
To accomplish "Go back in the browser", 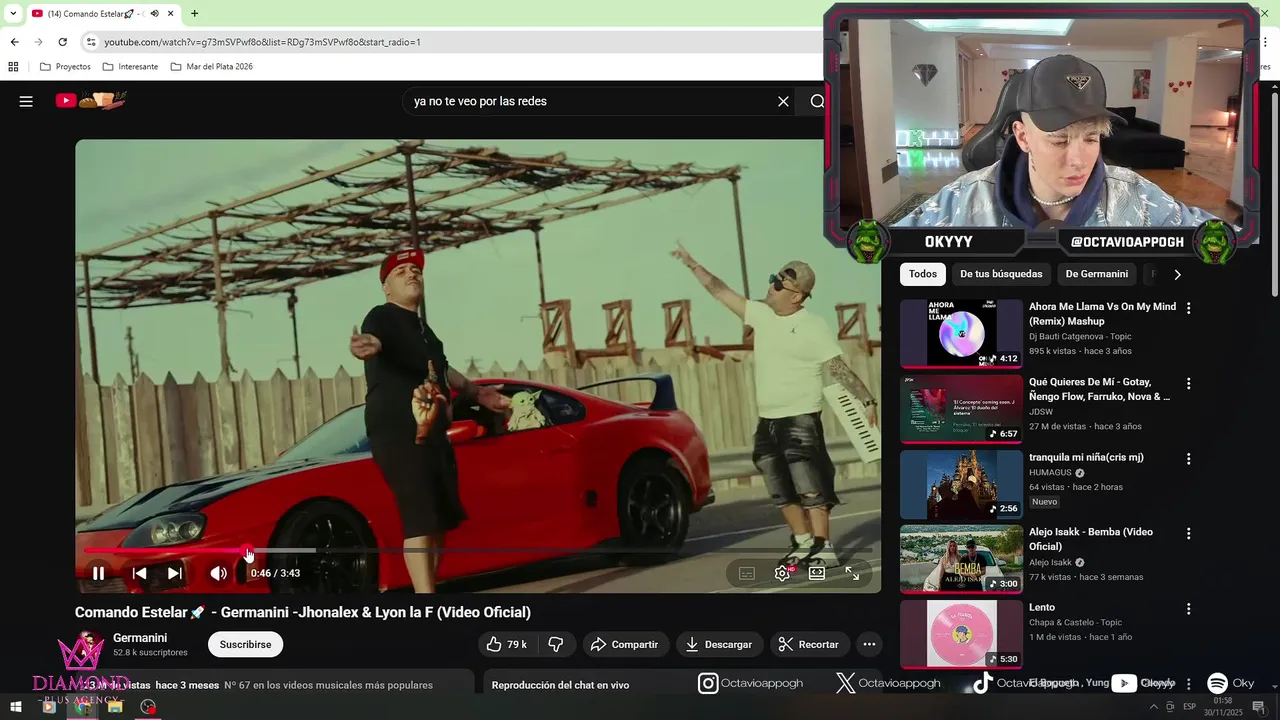I will (14, 42).
